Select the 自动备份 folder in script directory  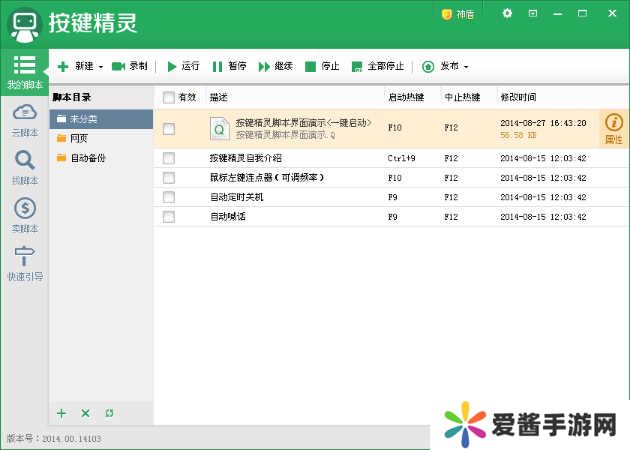point(86,158)
